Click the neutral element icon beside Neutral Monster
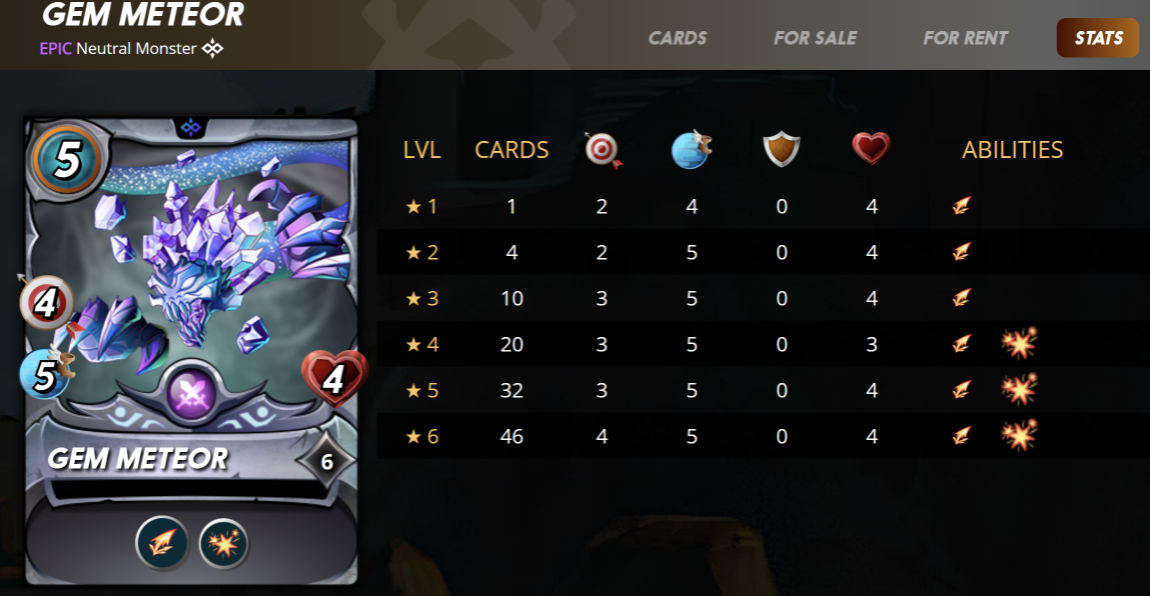 coord(213,49)
